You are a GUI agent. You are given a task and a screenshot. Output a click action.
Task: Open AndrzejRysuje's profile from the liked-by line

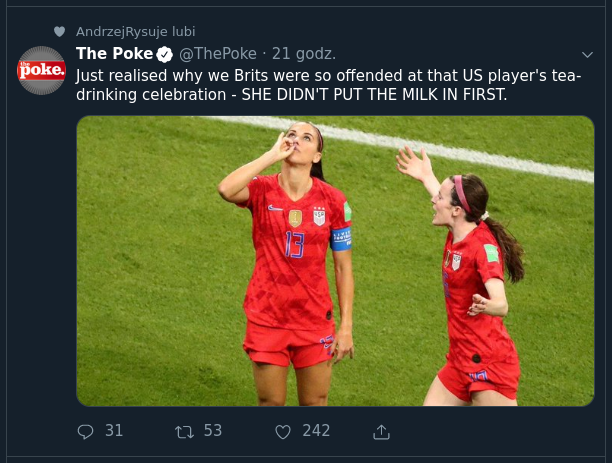point(122,32)
